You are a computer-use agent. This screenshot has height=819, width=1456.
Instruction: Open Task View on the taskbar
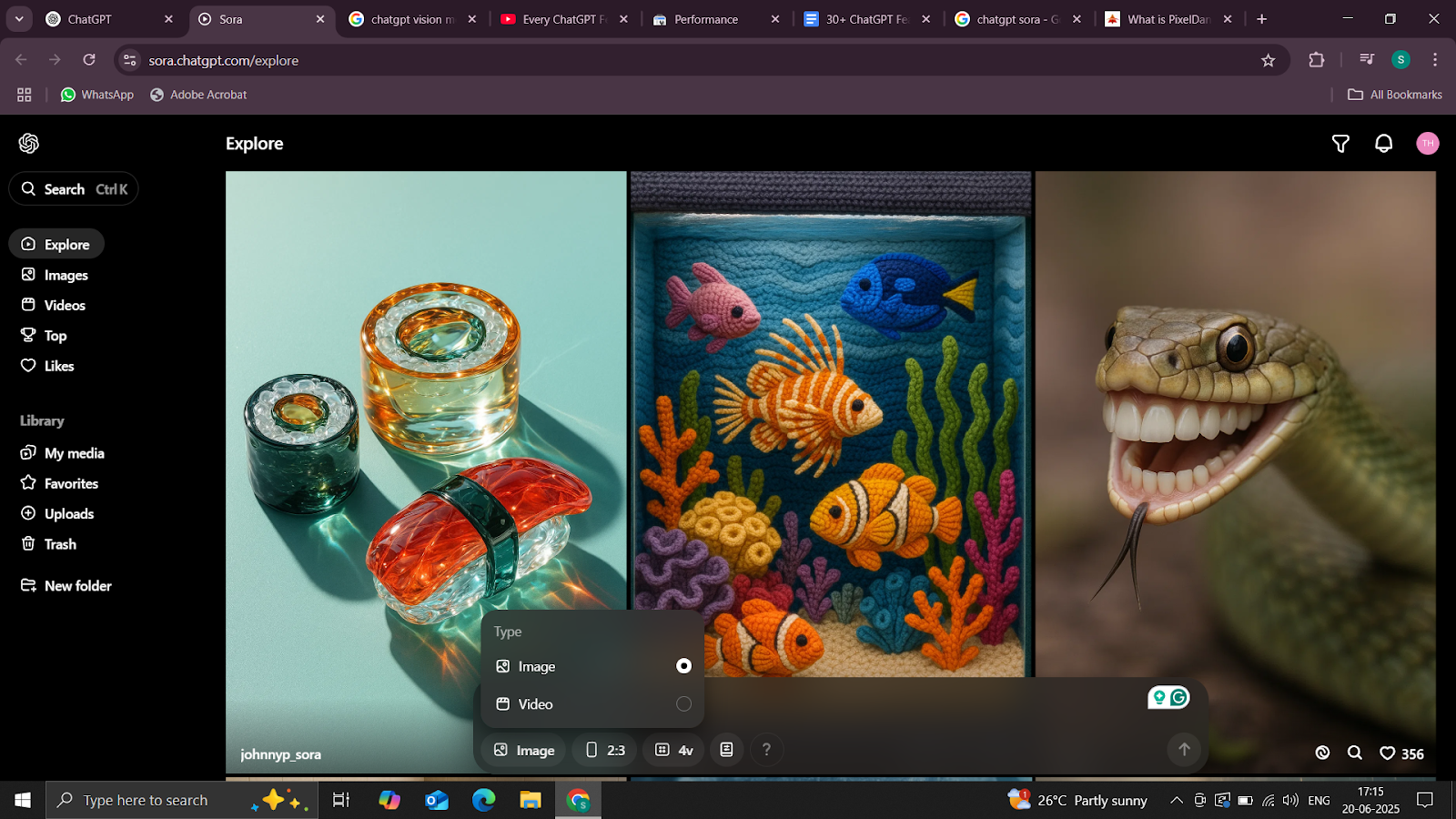[341, 800]
